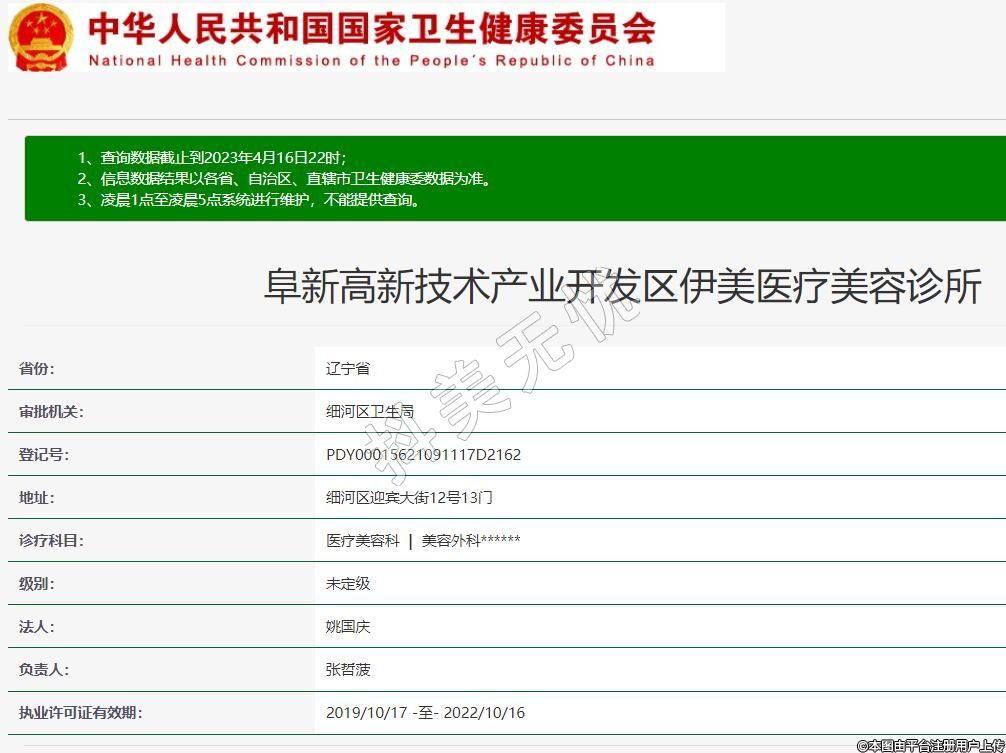This screenshot has width=1006, height=753.
Task: Click the person in charge 张哲波
Action: (x=348, y=669)
